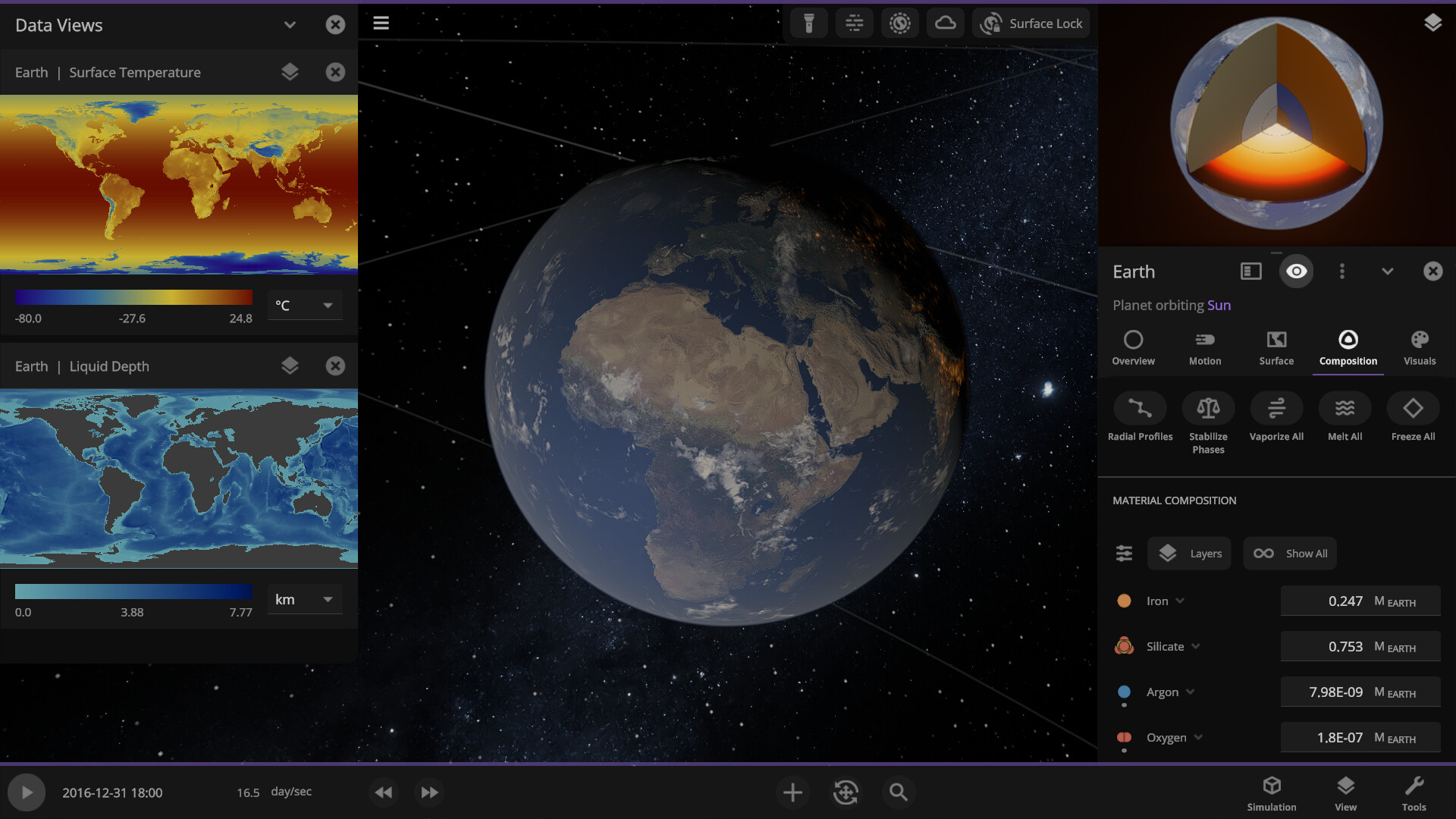This screenshot has height=819, width=1456.
Task: Click Show All button in Material Composition
Action: click(x=1290, y=553)
